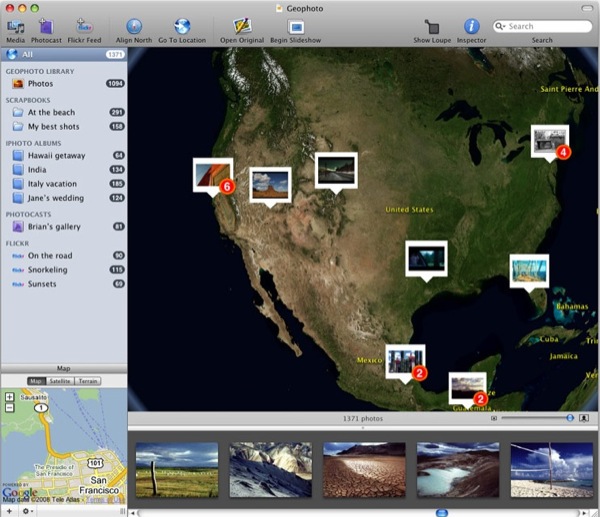Align the map north with compass icon
The image size is (600, 517).
[x=136, y=26]
